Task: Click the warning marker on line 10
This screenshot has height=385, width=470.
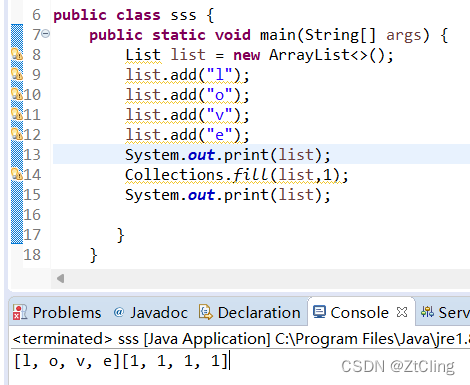Action: 17,94
